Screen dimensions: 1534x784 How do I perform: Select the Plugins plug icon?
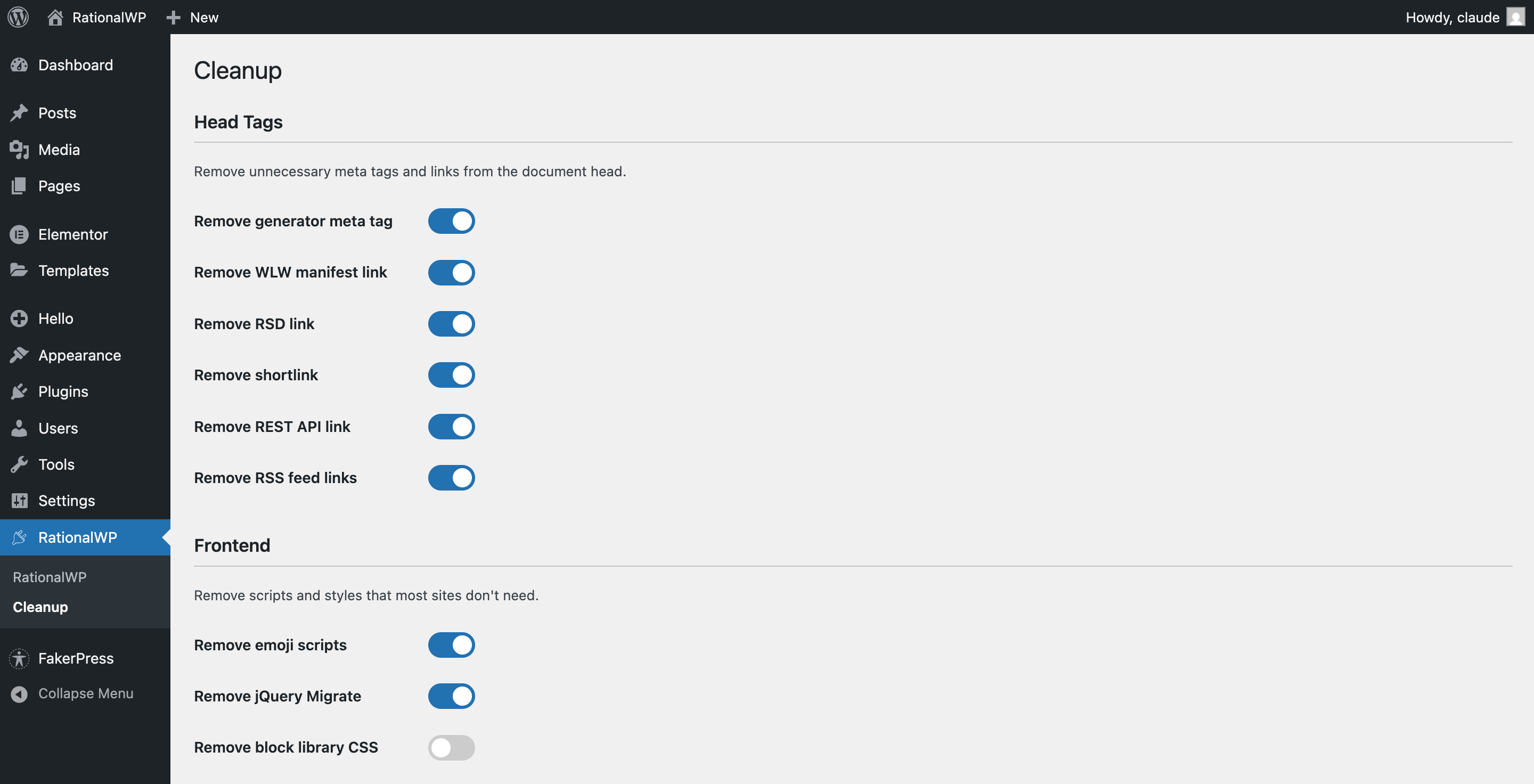(x=19, y=391)
